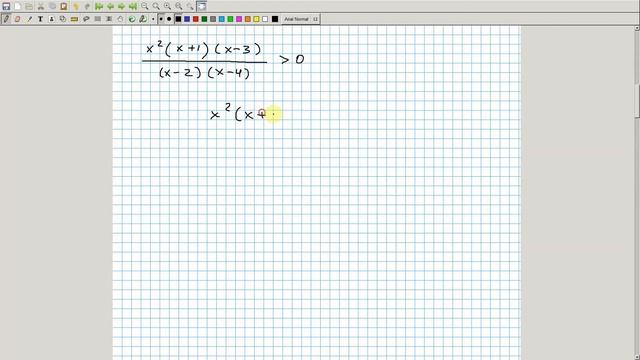Screen dimensions: 640x360
Task: Pick the blue color swatch
Action: (187, 19)
